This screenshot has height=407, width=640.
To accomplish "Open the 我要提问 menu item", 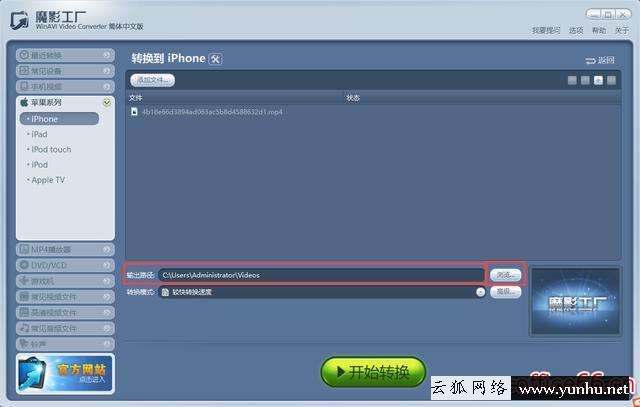I will point(546,31).
